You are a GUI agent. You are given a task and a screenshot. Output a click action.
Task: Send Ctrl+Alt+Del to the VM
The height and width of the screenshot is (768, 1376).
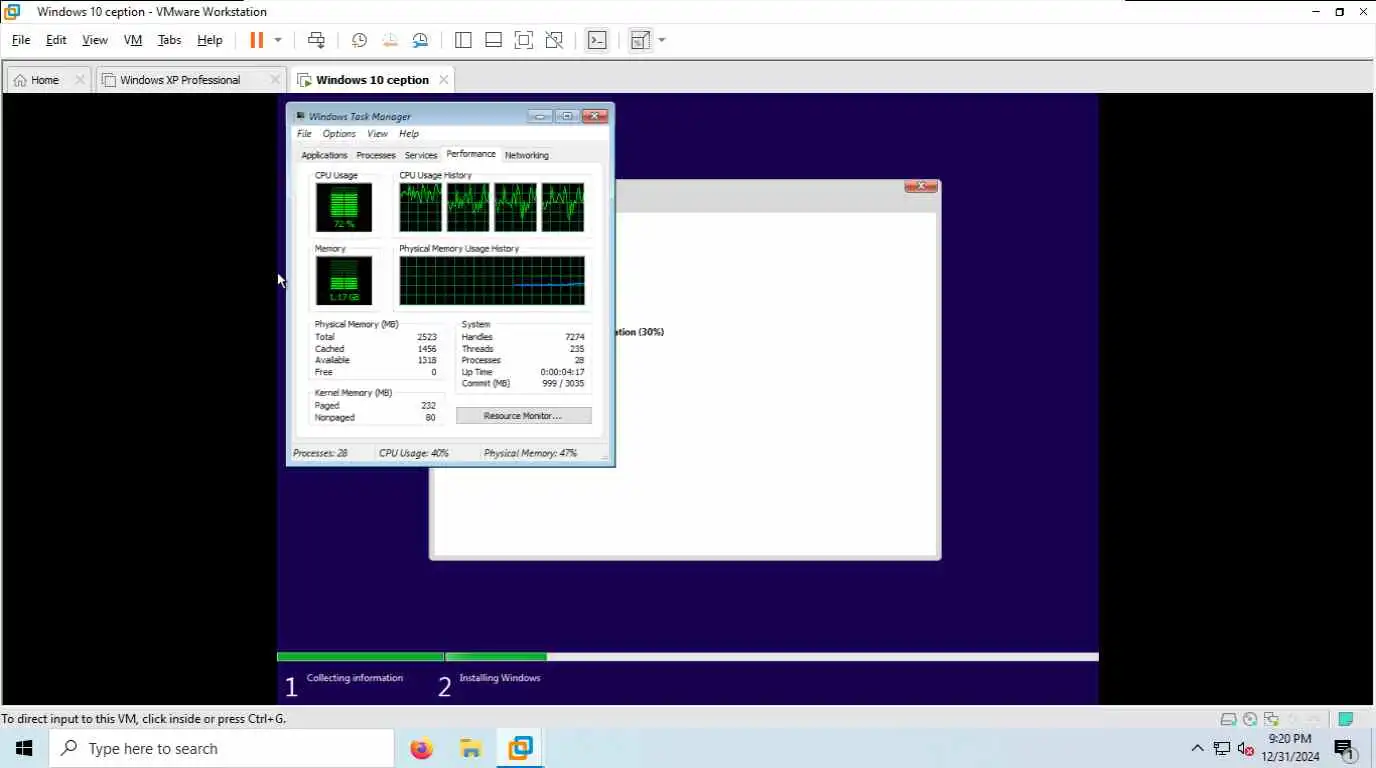click(x=316, y=40)
